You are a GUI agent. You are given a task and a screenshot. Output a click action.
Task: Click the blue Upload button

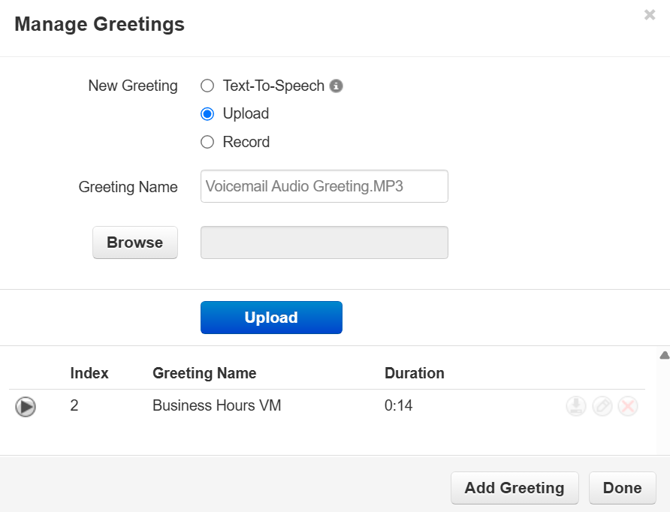point(271,317)
